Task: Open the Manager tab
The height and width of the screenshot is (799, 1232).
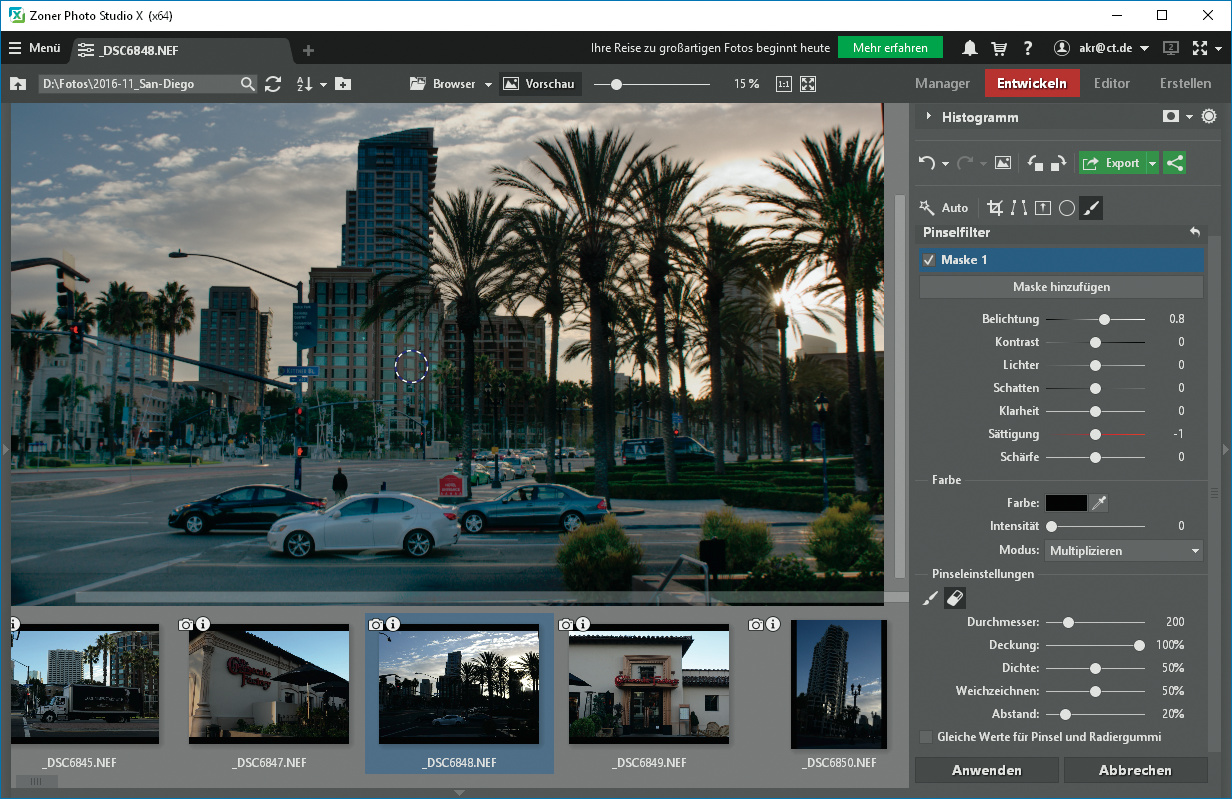Action: pyautogui.click(x=942, y=84)
